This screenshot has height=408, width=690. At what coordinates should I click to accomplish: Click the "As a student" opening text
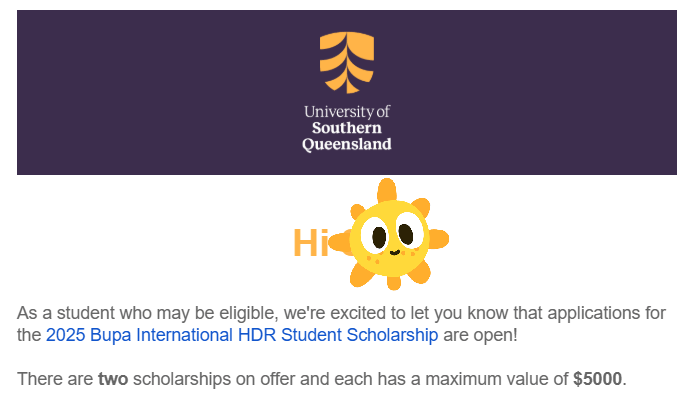point(62,312)
